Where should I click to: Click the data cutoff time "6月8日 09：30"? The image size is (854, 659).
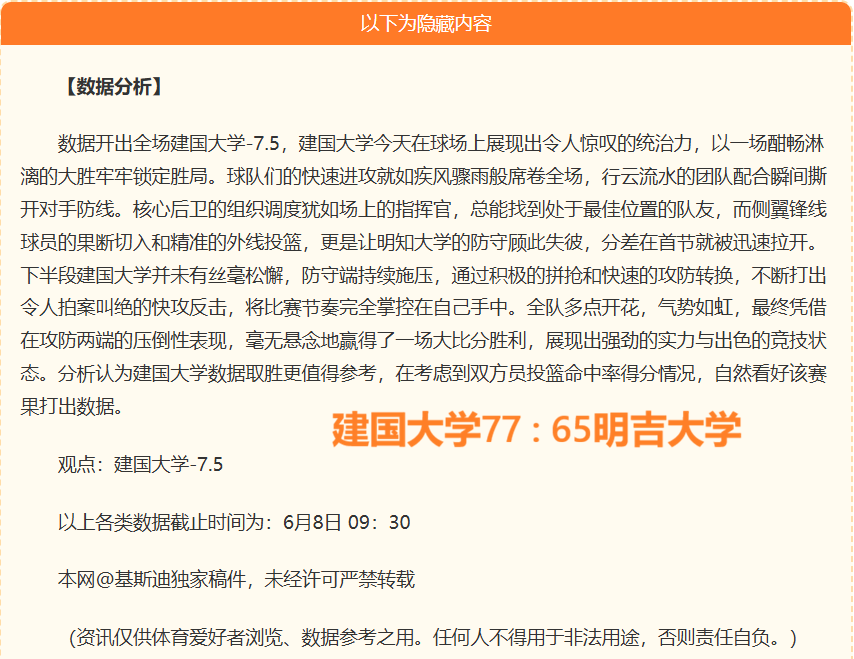[346, 522]
